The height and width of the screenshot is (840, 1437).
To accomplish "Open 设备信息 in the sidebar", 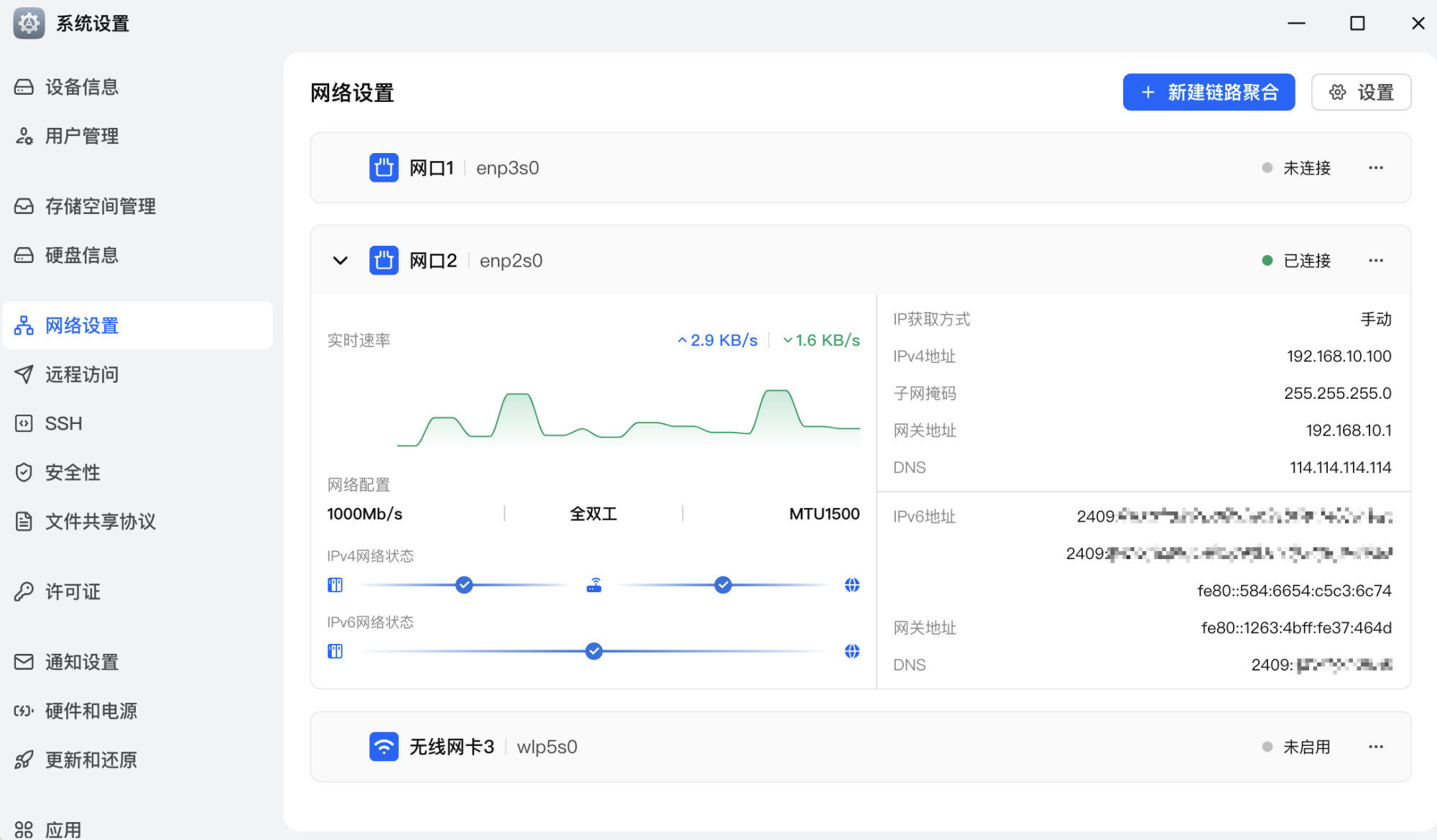I will [81, 87].
